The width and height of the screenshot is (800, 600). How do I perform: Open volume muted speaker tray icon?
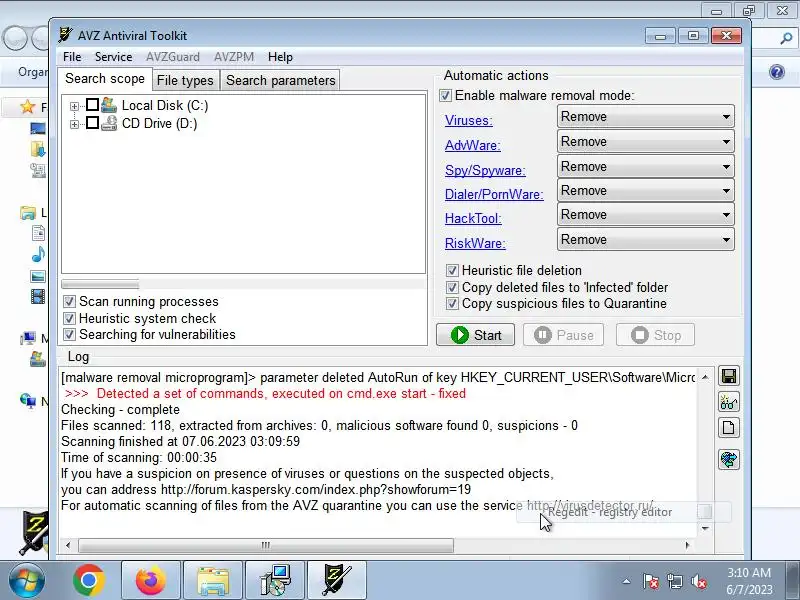pos(698,581)
